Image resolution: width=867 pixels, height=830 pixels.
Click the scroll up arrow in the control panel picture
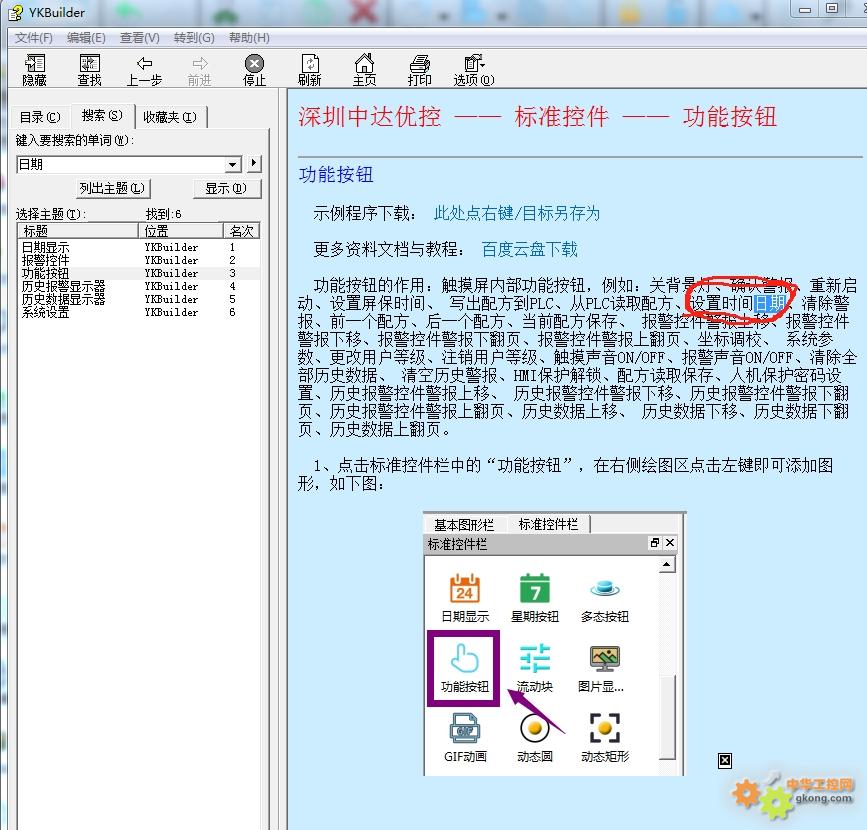click(667, 565)
